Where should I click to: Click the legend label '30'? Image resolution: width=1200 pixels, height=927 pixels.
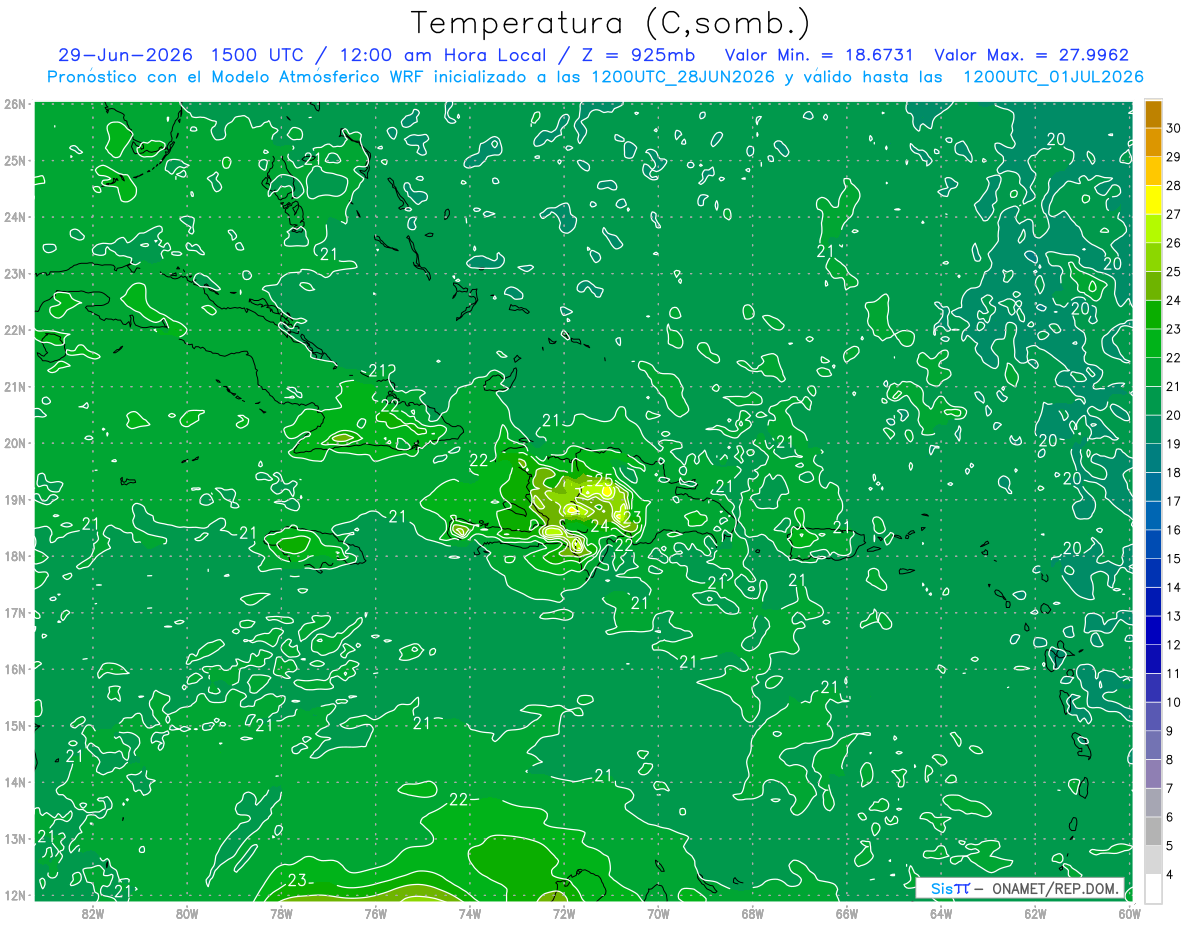coord(1174,128)
